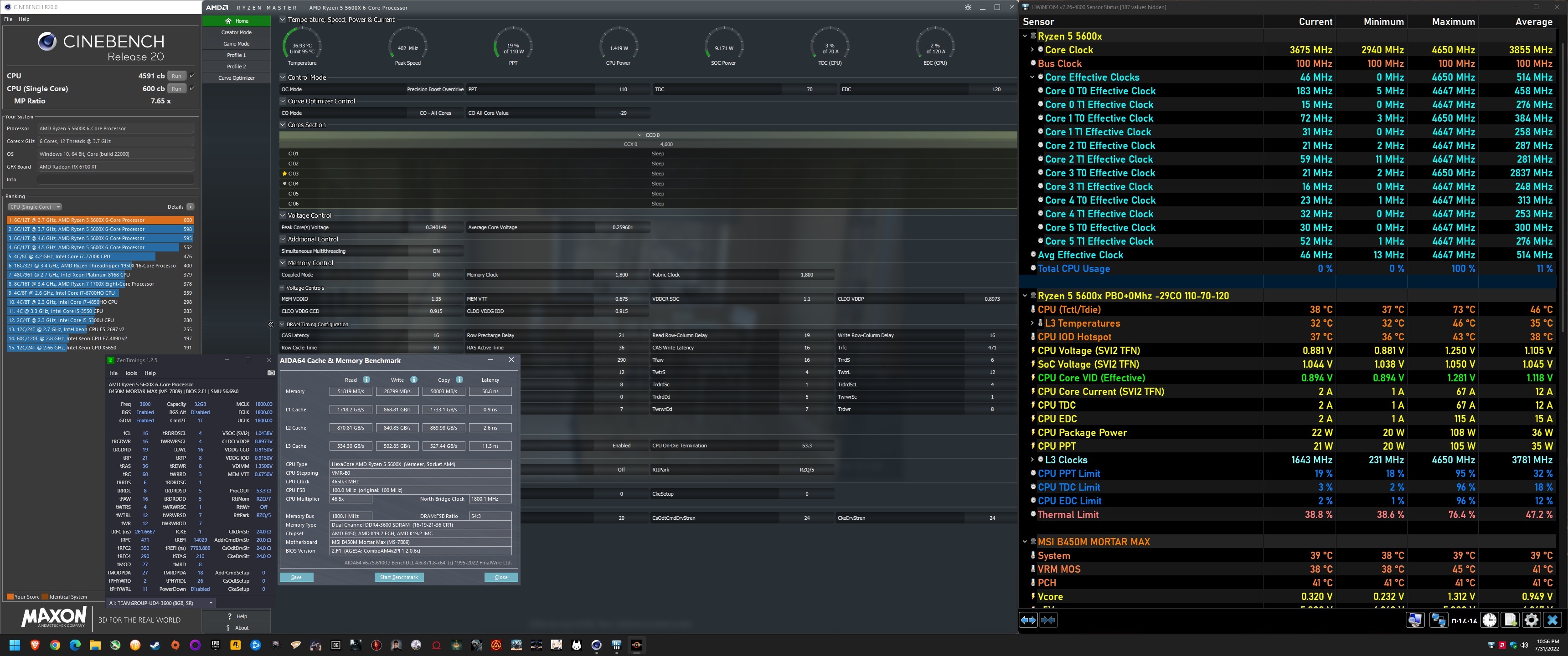The image size is (1568, 656).
Task: Click HWiNFO expand columns arrows icon
Action: [1028, 620]
